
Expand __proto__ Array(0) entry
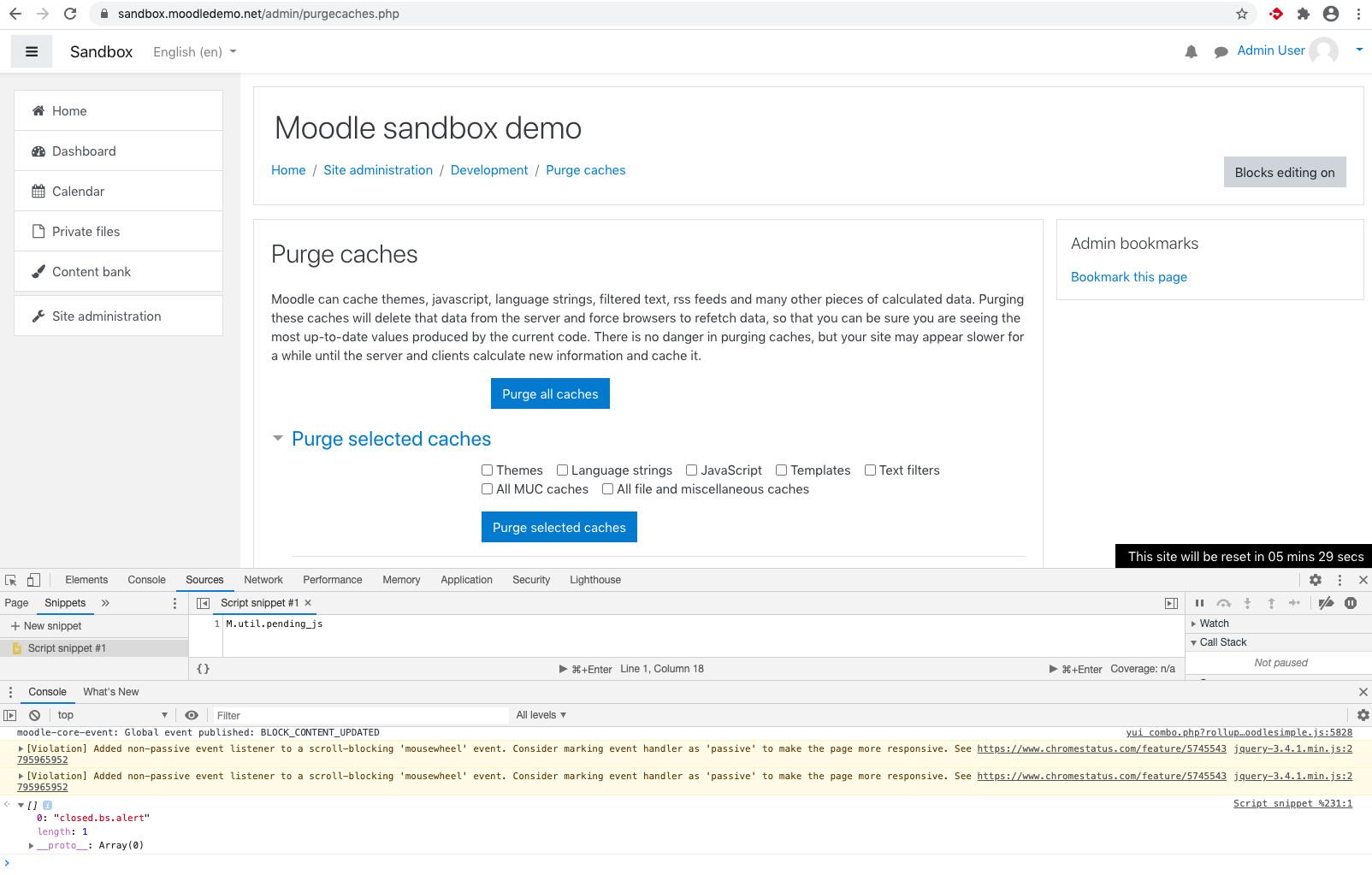point(32,846)
